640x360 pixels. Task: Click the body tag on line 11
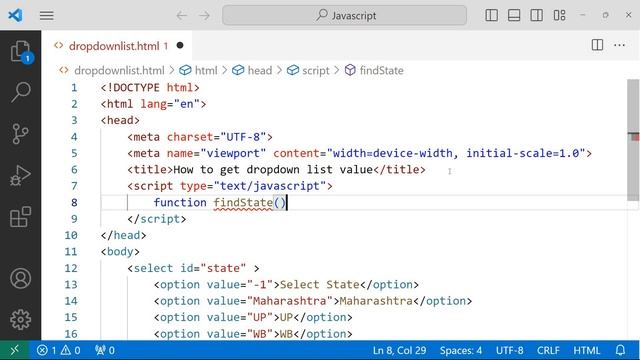click(120, 252)
